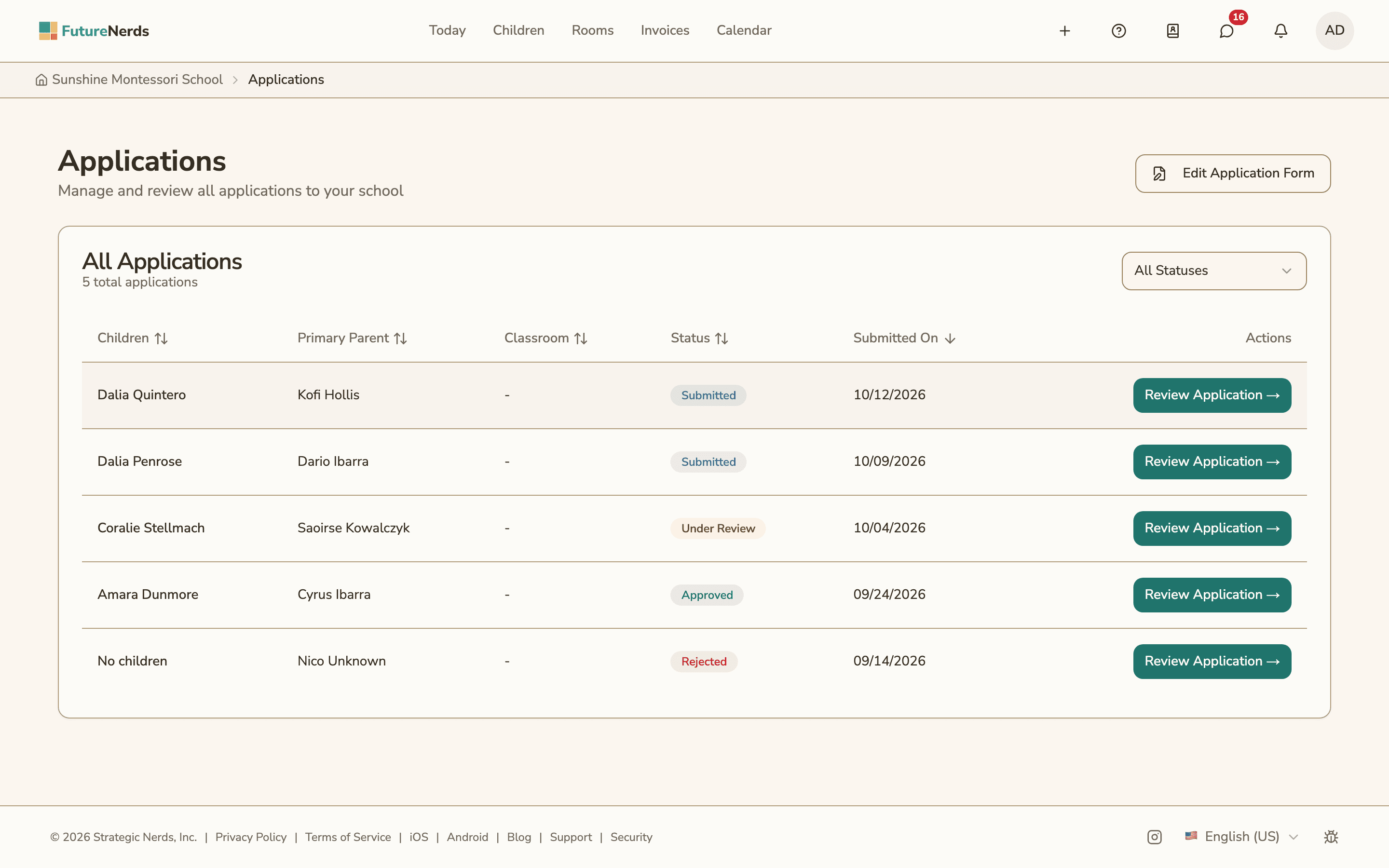Click the FutureNerds logo
The image size is (1389, 868).
(94, 31)
